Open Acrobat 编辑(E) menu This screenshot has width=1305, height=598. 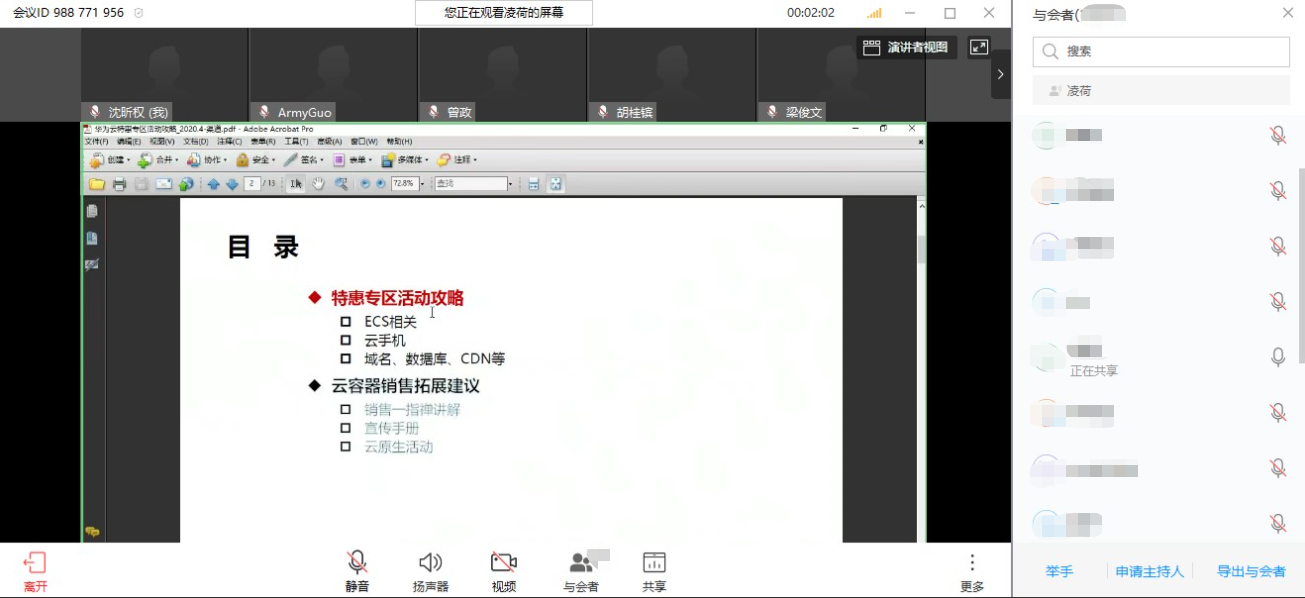(x=129, y=142)
